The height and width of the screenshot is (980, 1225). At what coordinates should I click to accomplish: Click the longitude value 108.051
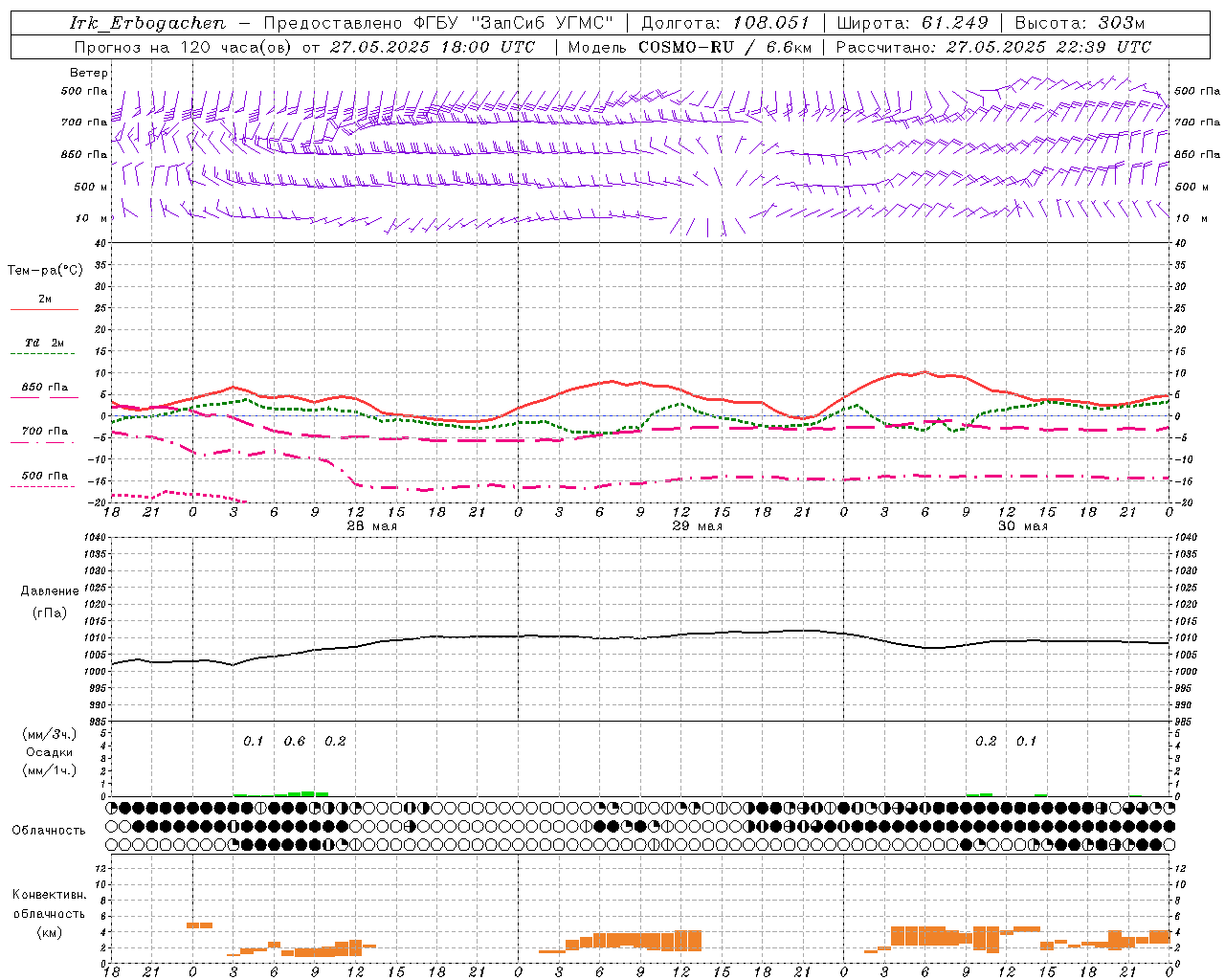pos(770,23)
